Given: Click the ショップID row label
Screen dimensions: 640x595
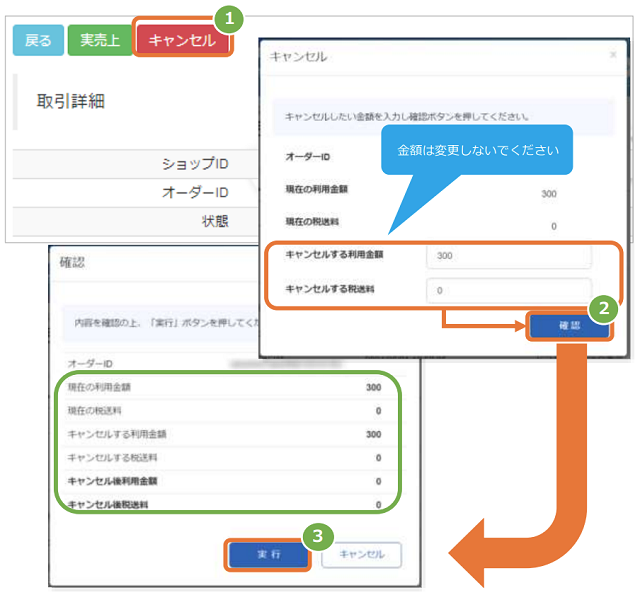Looking at the screenshot, I should [195, 164].
